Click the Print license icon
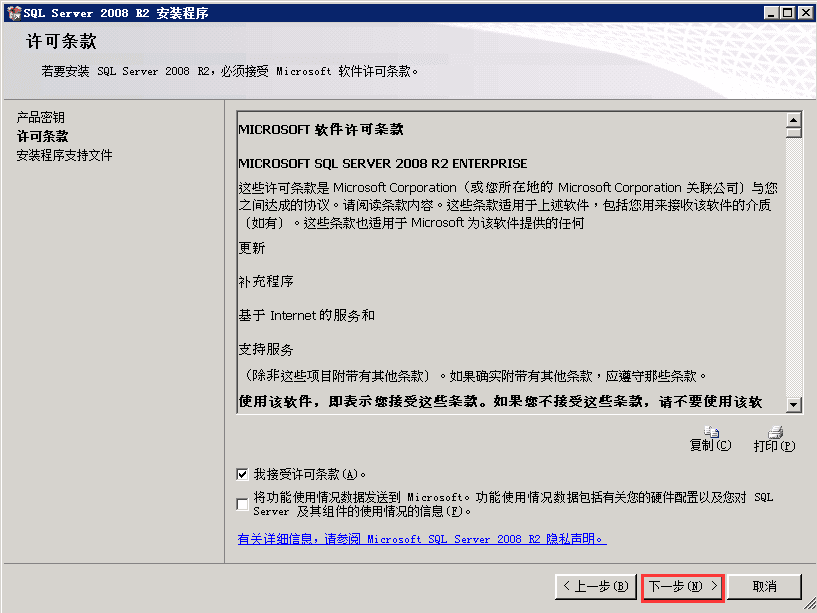This screenshot has width=817, height=613. pos(775,432)
